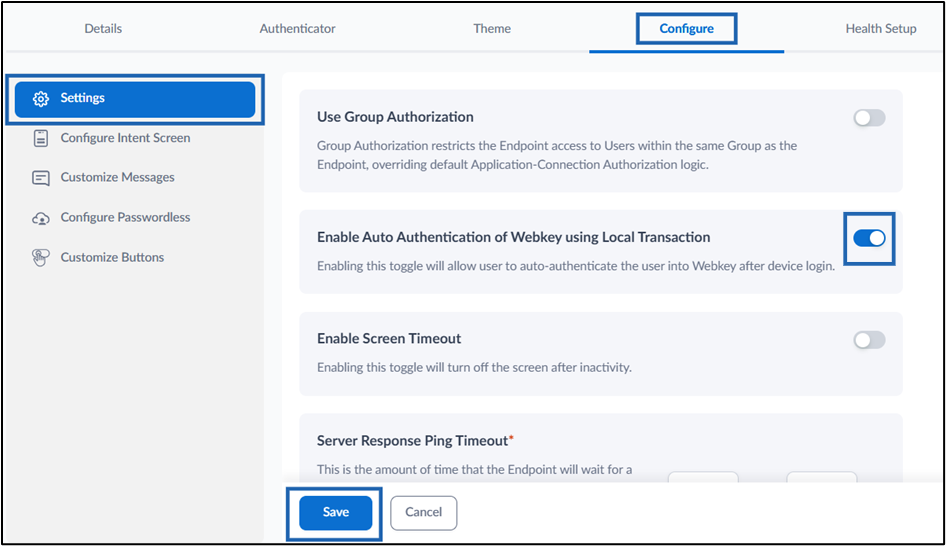Open the Authenticator tab
The image size is (946, 546).
tap(297, 28)
